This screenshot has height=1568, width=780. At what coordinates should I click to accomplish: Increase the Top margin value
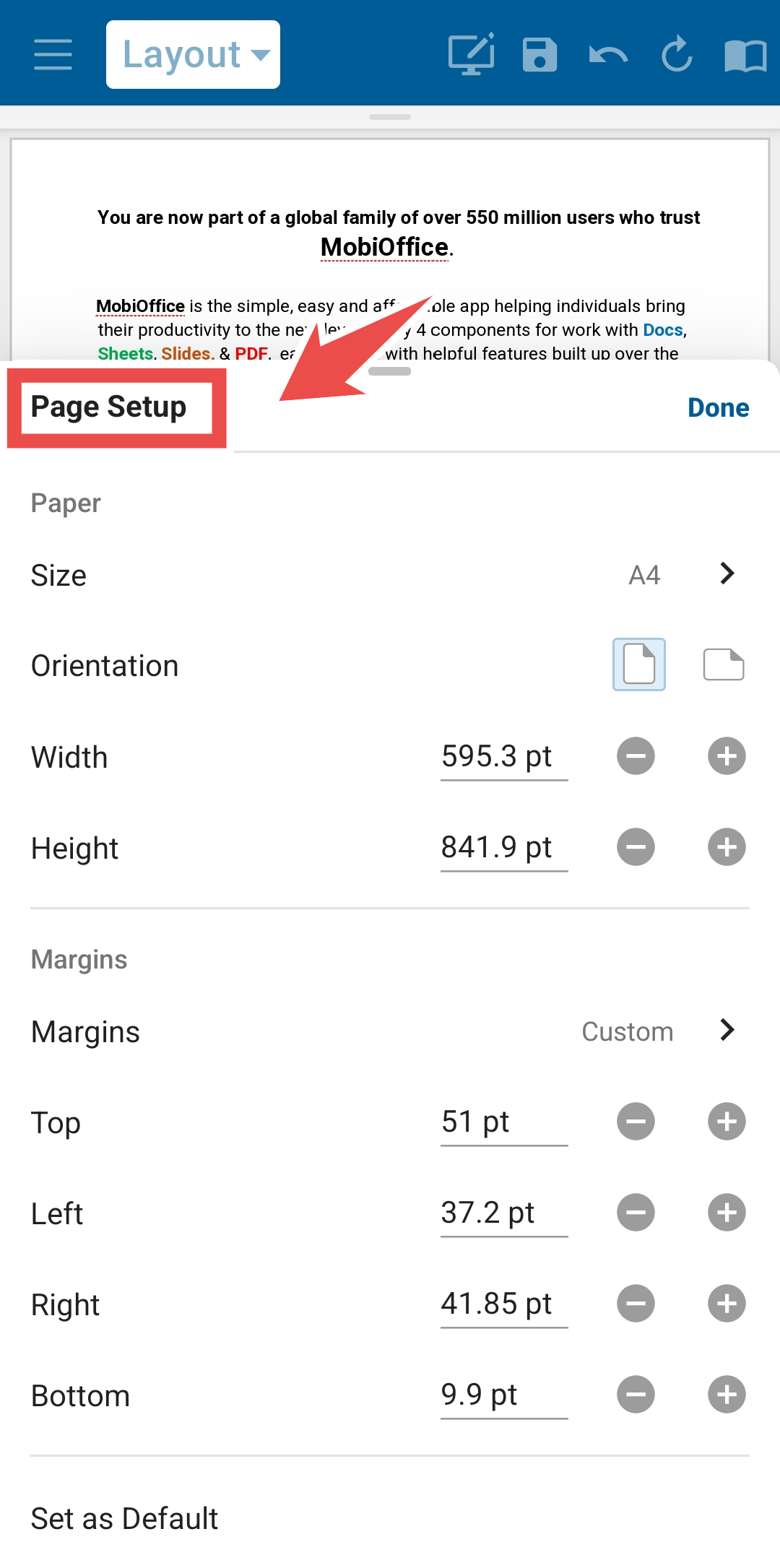pyautogui.click(x=727, y=1122)
